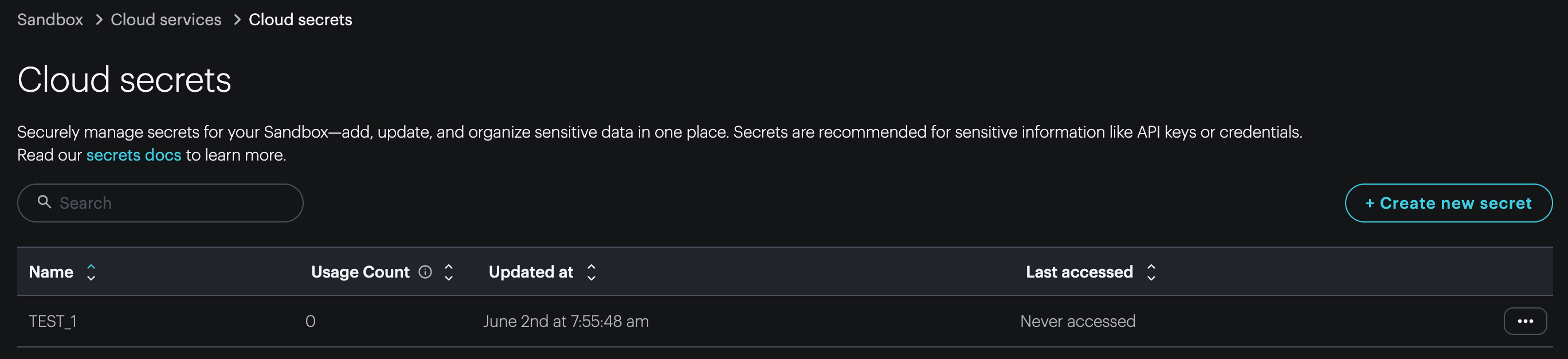This screenshot has height=359, width=1568.
Task: Navigate to the Cloud services breadcrumb
Action: pyautogui.click(x=166, y=19)
